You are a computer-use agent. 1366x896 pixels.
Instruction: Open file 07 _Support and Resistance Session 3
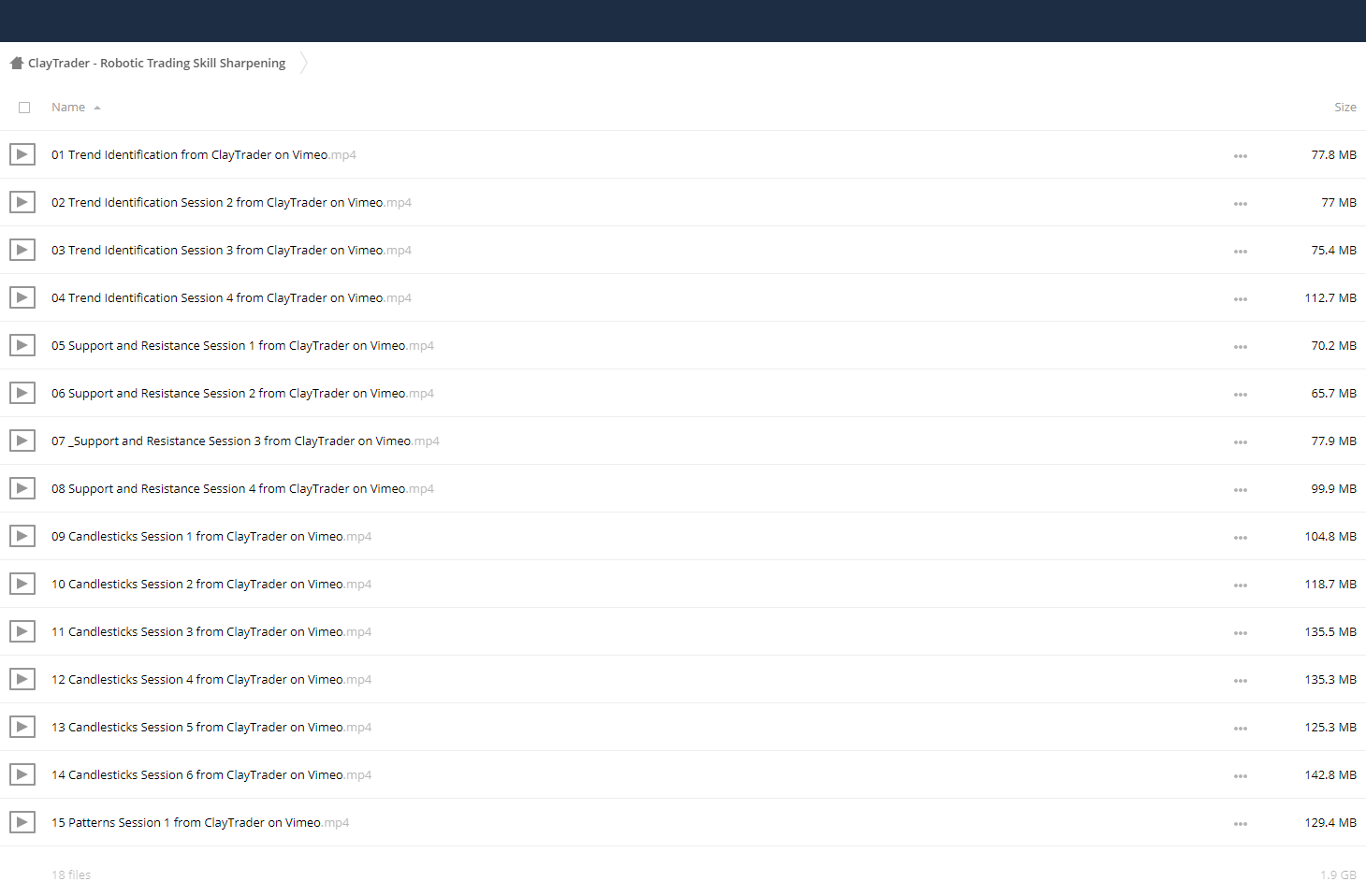[245, 441]
